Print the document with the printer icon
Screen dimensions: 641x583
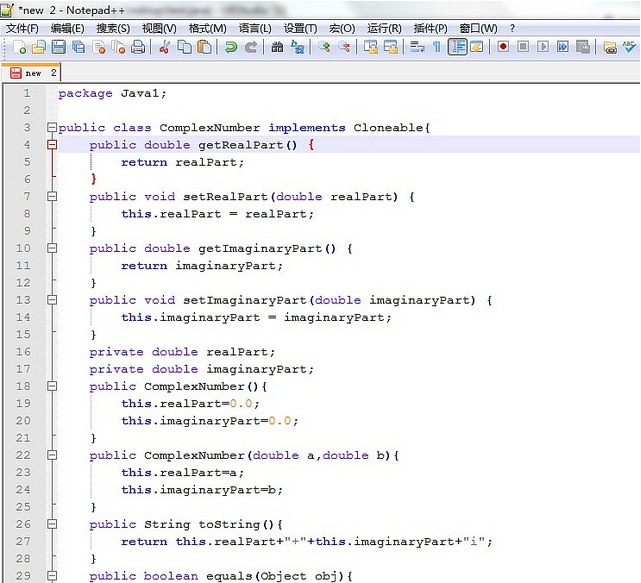click(x=138, y=47)
